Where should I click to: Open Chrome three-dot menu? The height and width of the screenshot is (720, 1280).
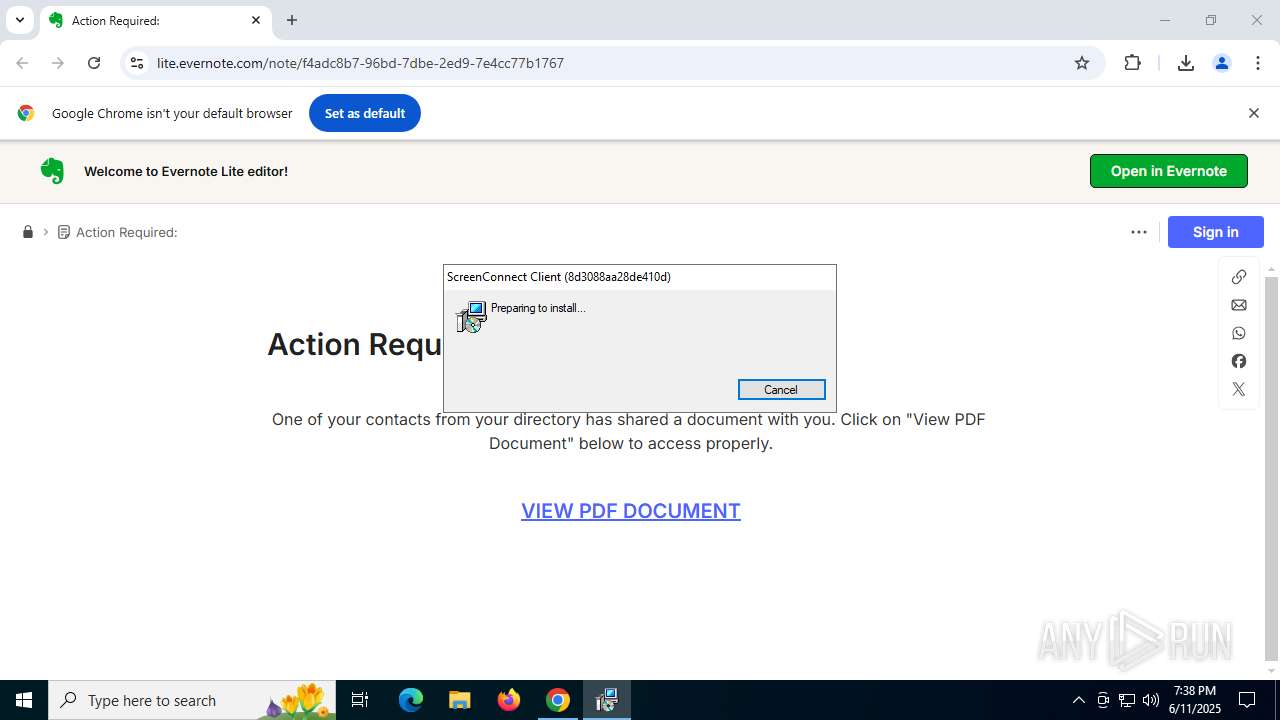click(1258, 63)
